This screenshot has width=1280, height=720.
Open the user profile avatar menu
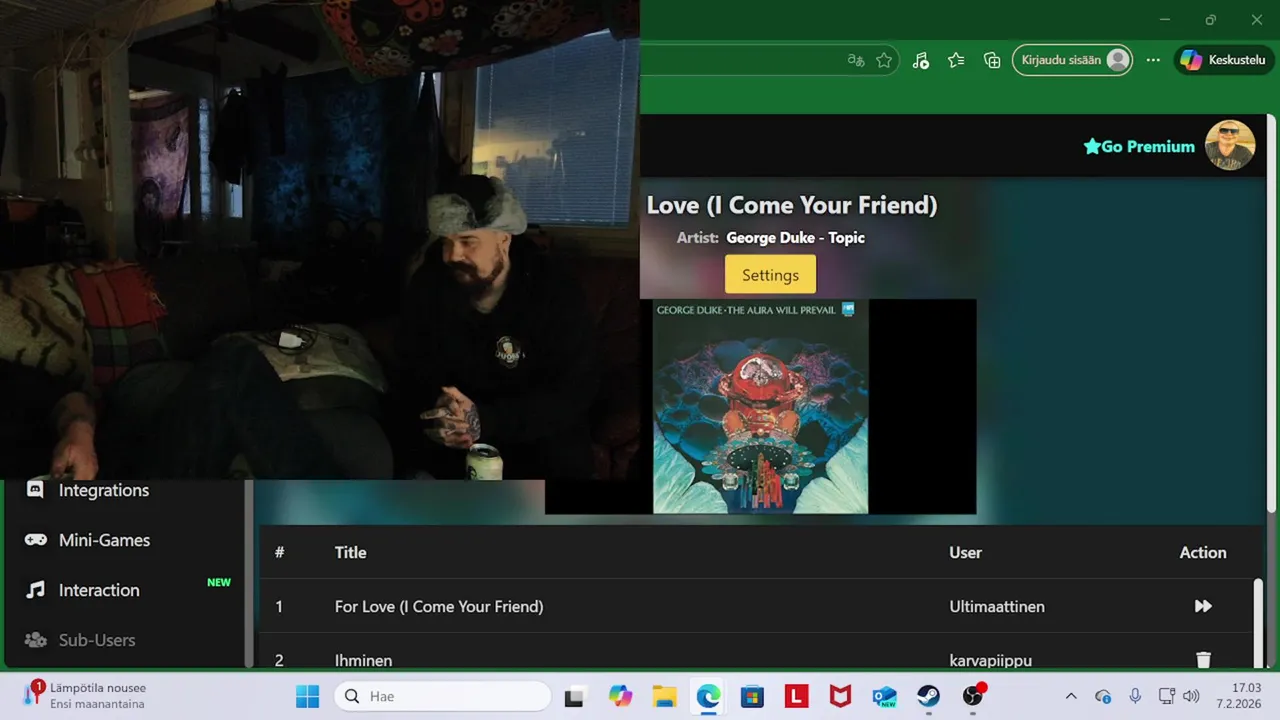pos(1230,145)
